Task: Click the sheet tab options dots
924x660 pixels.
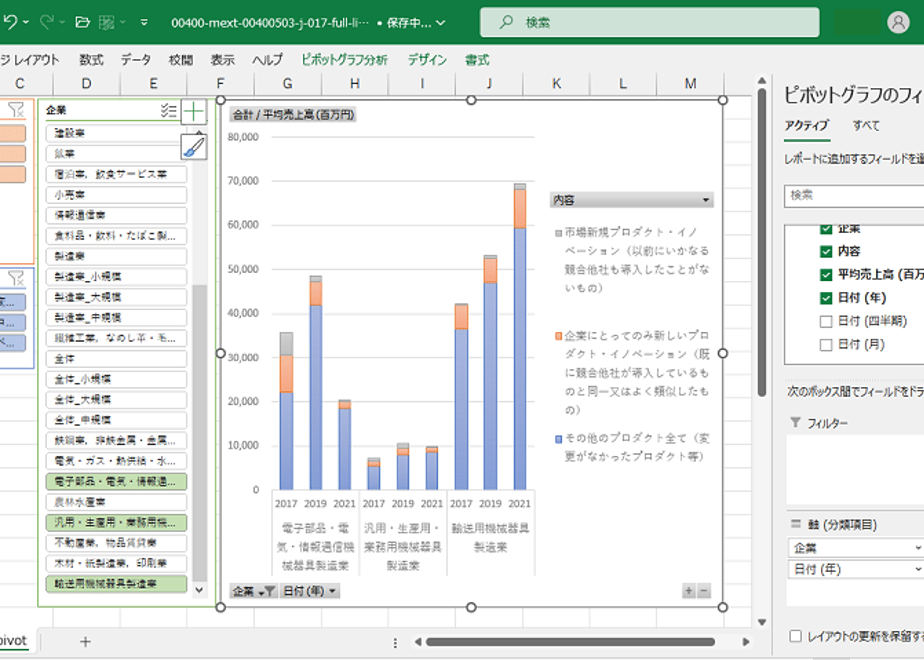Action: (x=395, y=642)
